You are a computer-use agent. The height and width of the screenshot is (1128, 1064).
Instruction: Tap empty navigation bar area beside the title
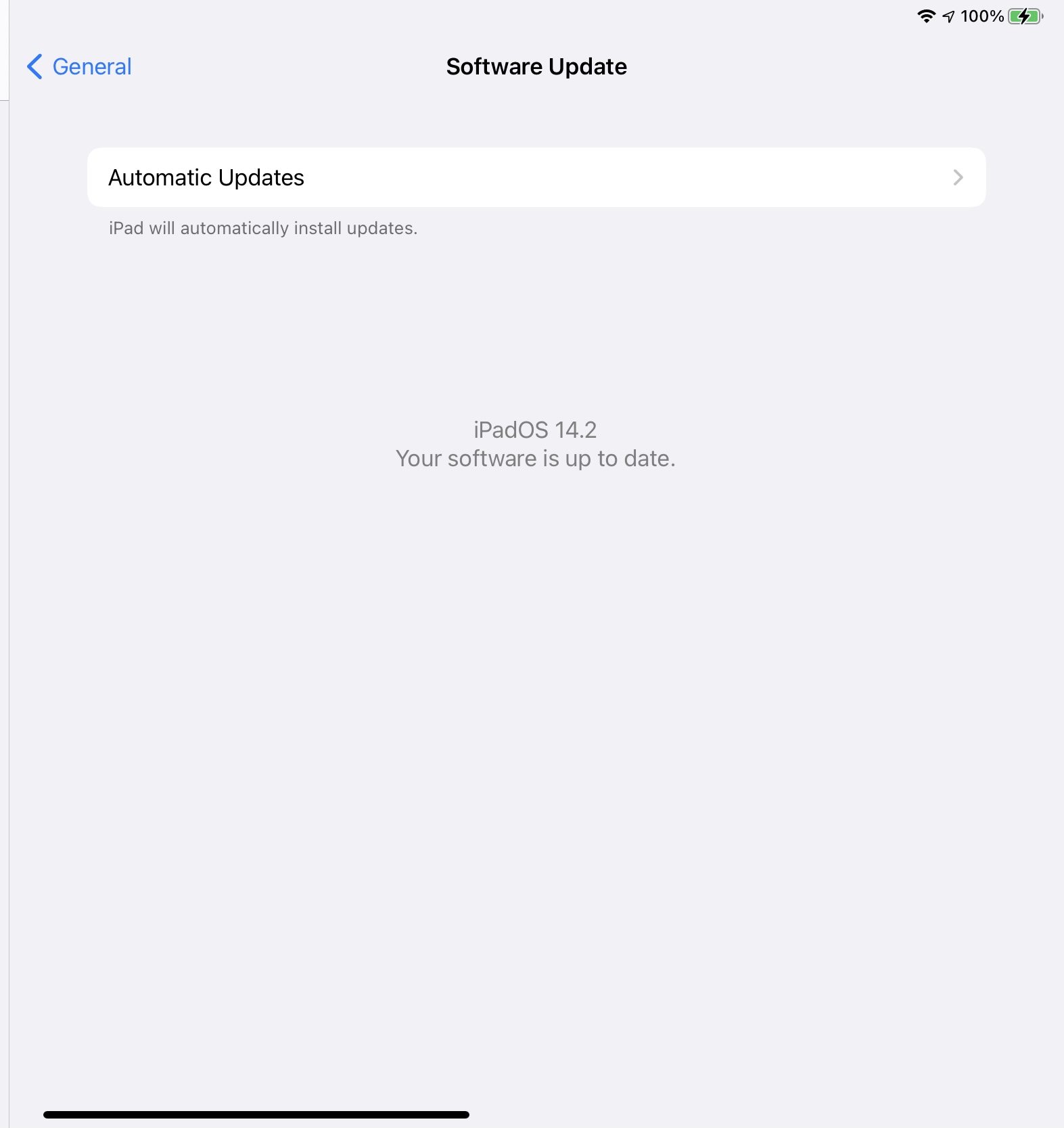click(812, 66)
